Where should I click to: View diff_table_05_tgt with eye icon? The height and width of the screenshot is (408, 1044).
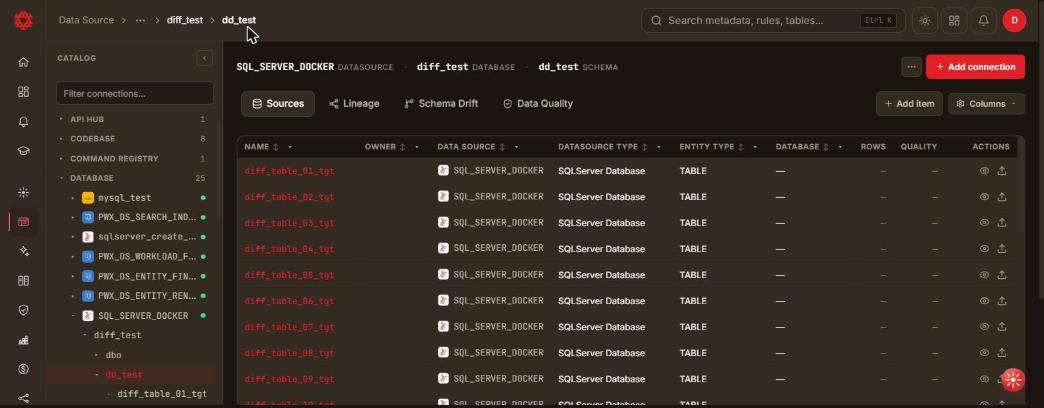click(x=984, y=275)
